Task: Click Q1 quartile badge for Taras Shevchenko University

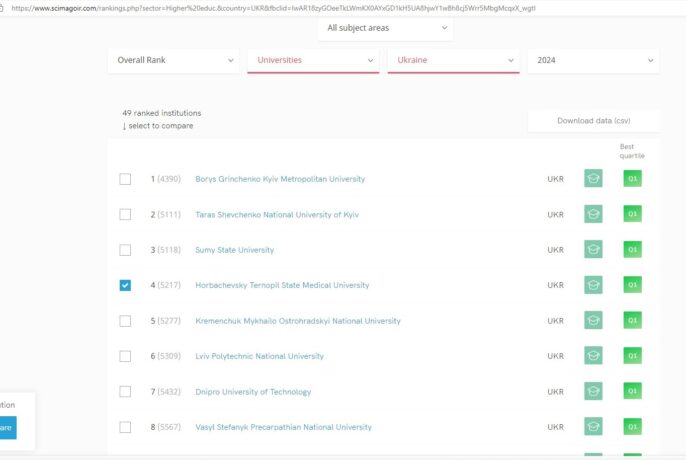Action: [632, 214]
